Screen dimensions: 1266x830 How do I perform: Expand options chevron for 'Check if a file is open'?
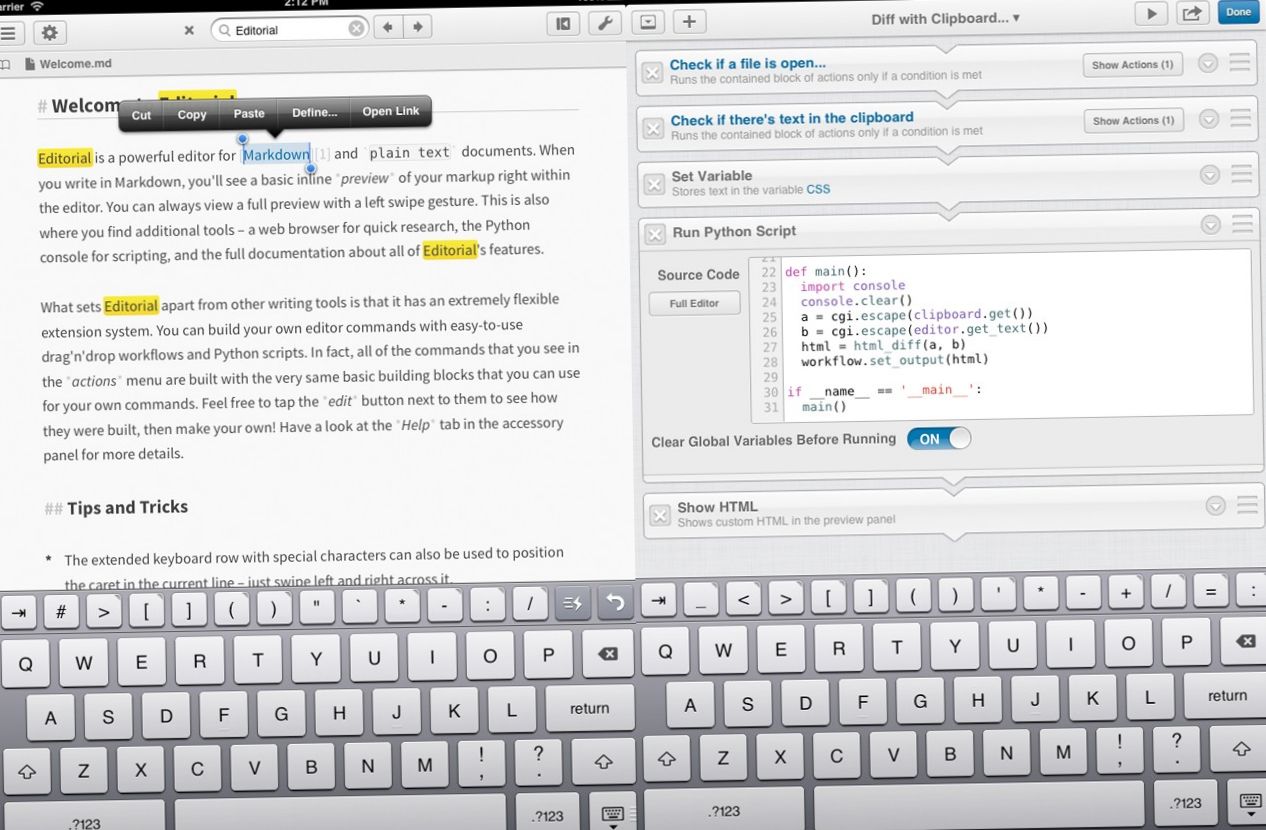coord(1207,64)
